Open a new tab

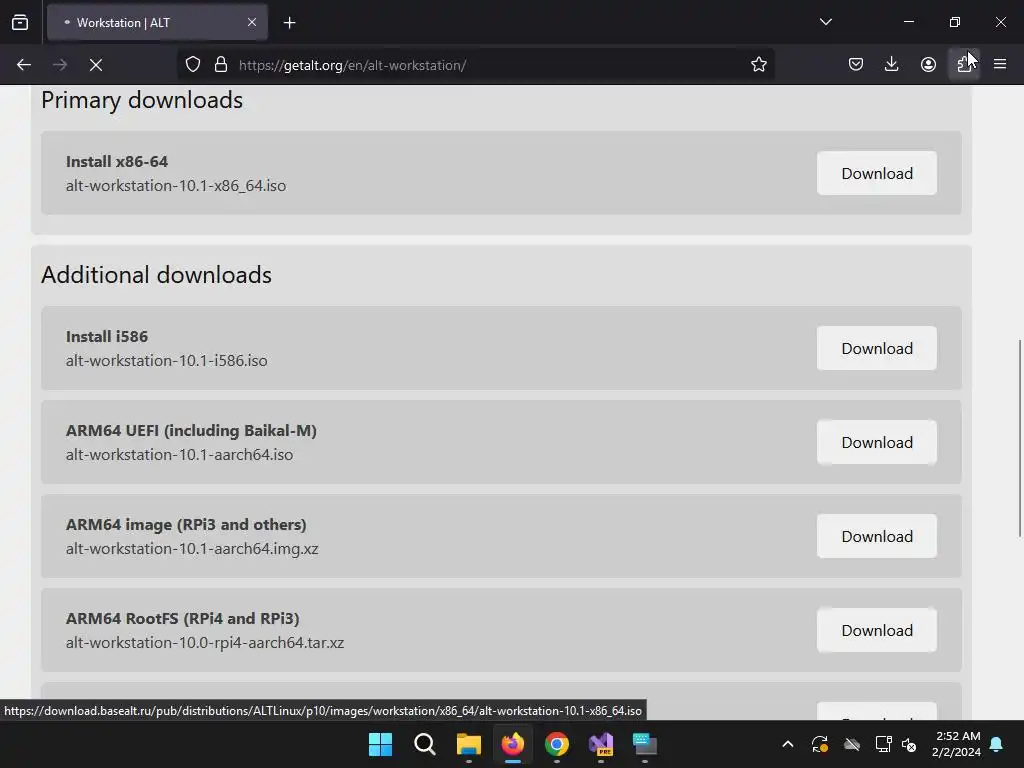[x=289, y=23]
